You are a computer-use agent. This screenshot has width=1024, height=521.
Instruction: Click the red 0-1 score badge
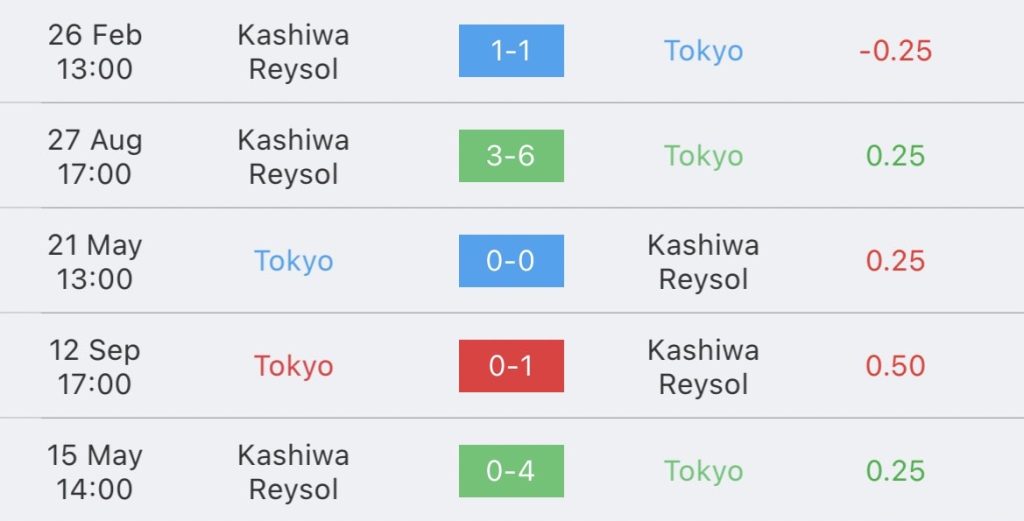click(x=511, y=366)
